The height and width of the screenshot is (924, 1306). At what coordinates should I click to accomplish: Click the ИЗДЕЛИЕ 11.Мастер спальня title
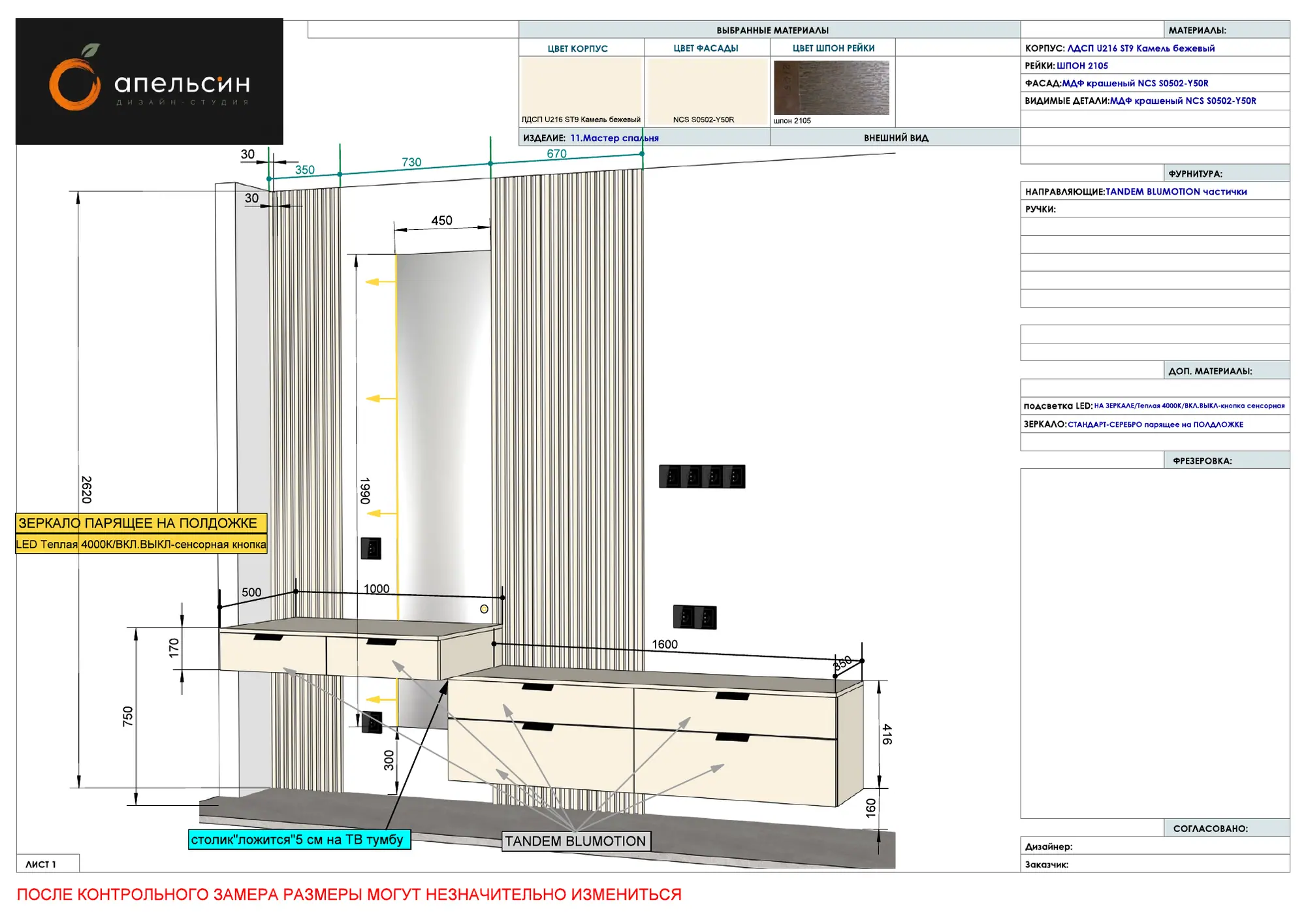point(591,138)
